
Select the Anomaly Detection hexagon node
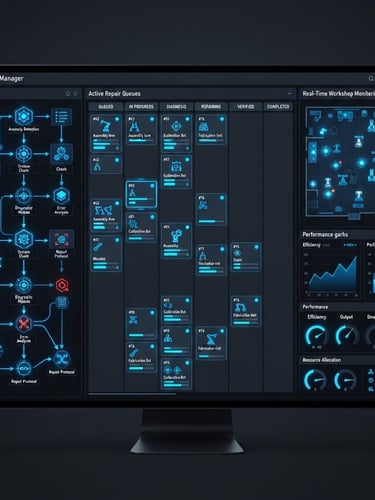(x=24, y=116)
